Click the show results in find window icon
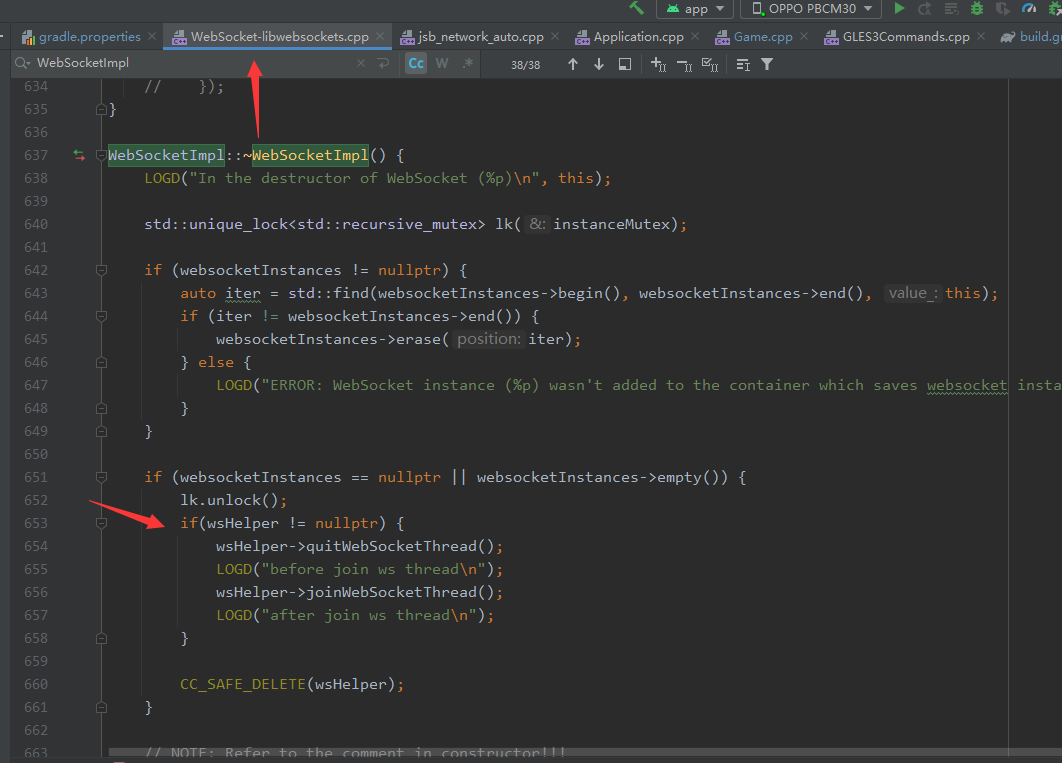Image resolution: width=1062 pixels, height=763 pixels. [743, 64]
